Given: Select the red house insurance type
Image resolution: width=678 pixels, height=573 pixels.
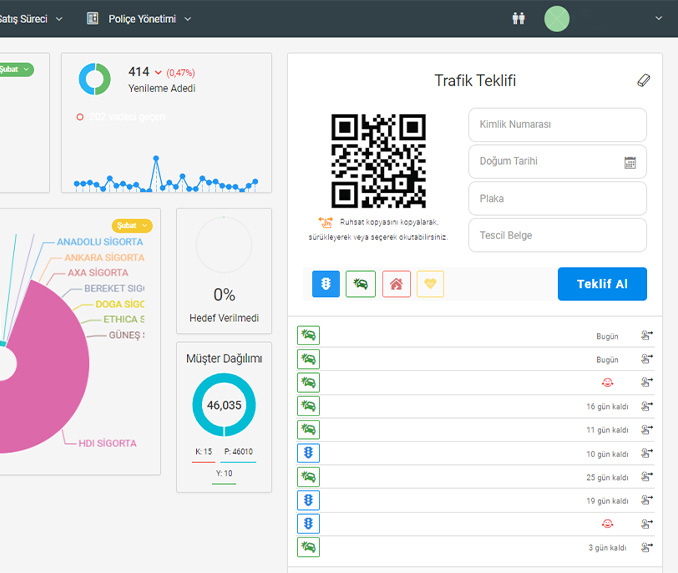Looking at the screenshot, I should [396, 284].
